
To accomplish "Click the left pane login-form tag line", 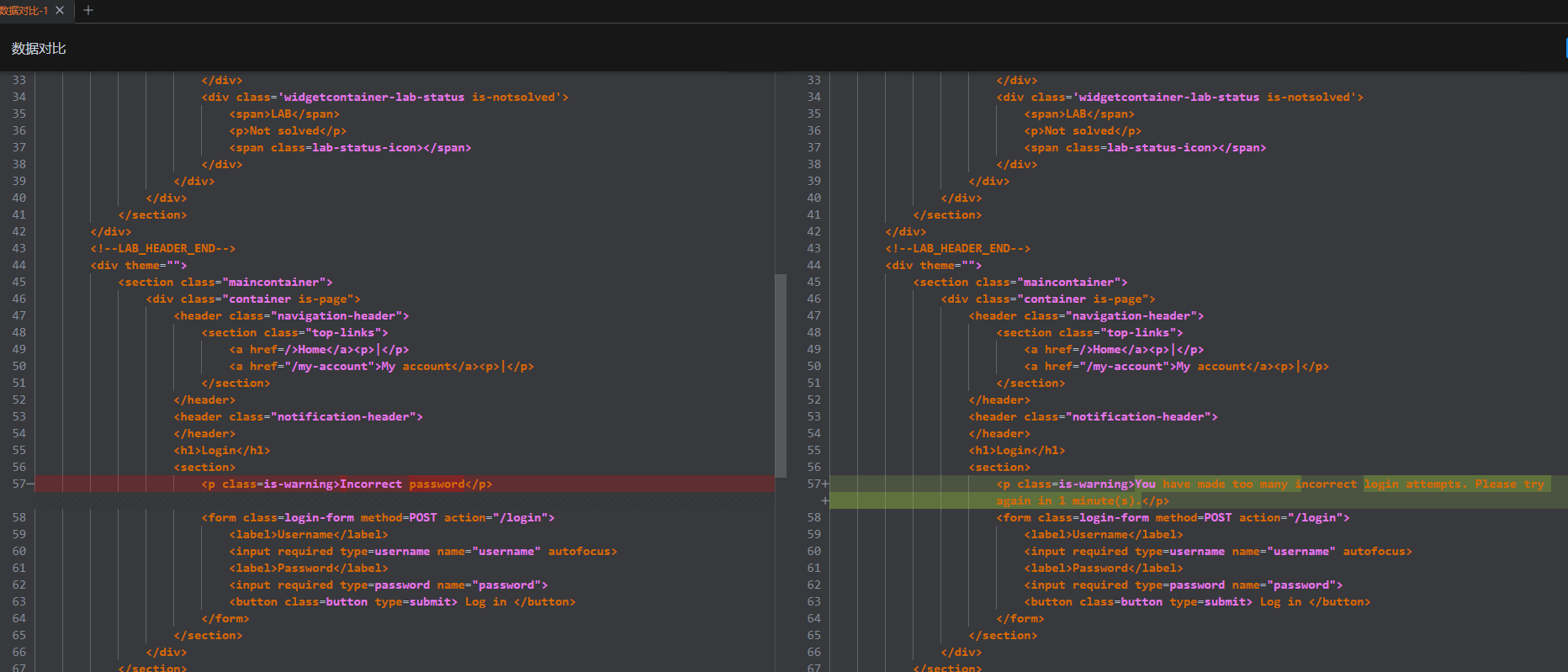I will pyautogui.click(x=378, y=518).
